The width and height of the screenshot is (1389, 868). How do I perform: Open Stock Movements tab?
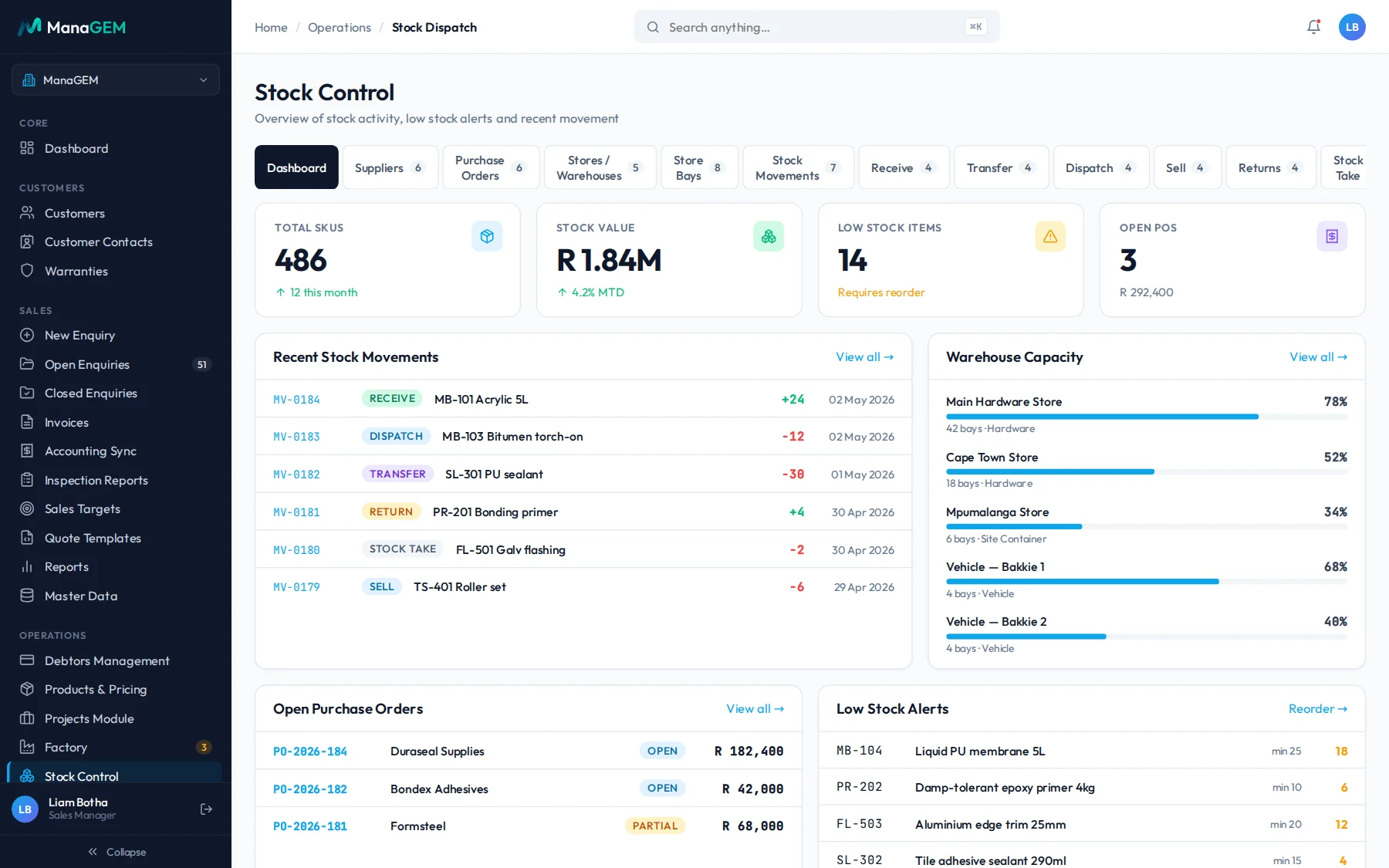click(799, 167)
